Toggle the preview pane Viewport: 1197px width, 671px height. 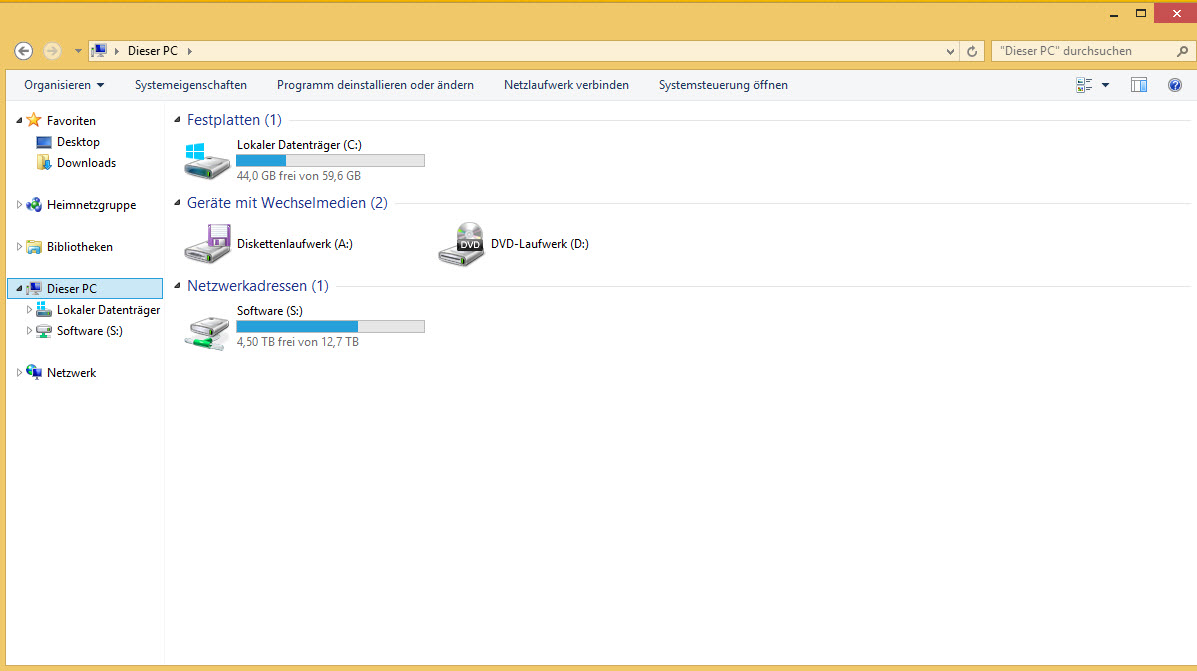click(1139, 85)
